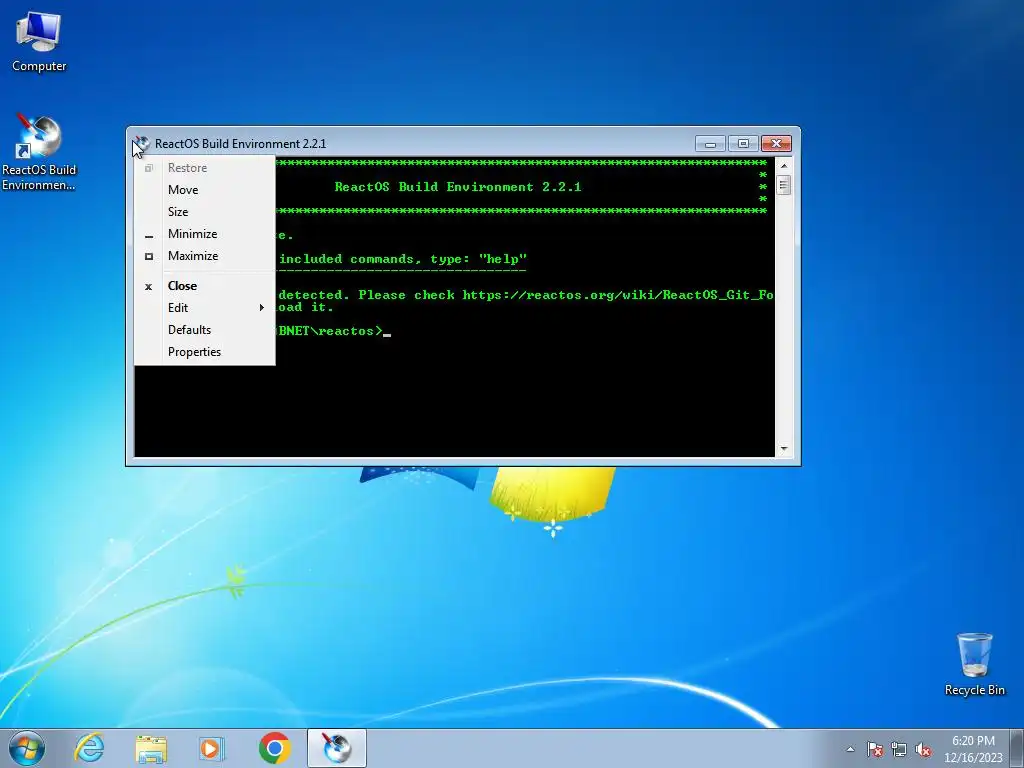Screen dimensions: 1024x768
Task: Click the network status tray icon
Action: point(899,749)
